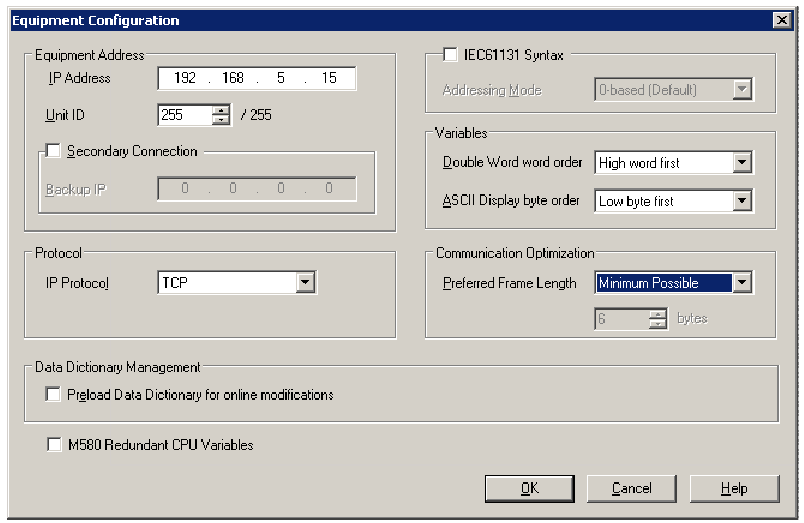Click the Unit ID value field
The width and height of the screenshot is (804, 523).
tap(185, 115)
